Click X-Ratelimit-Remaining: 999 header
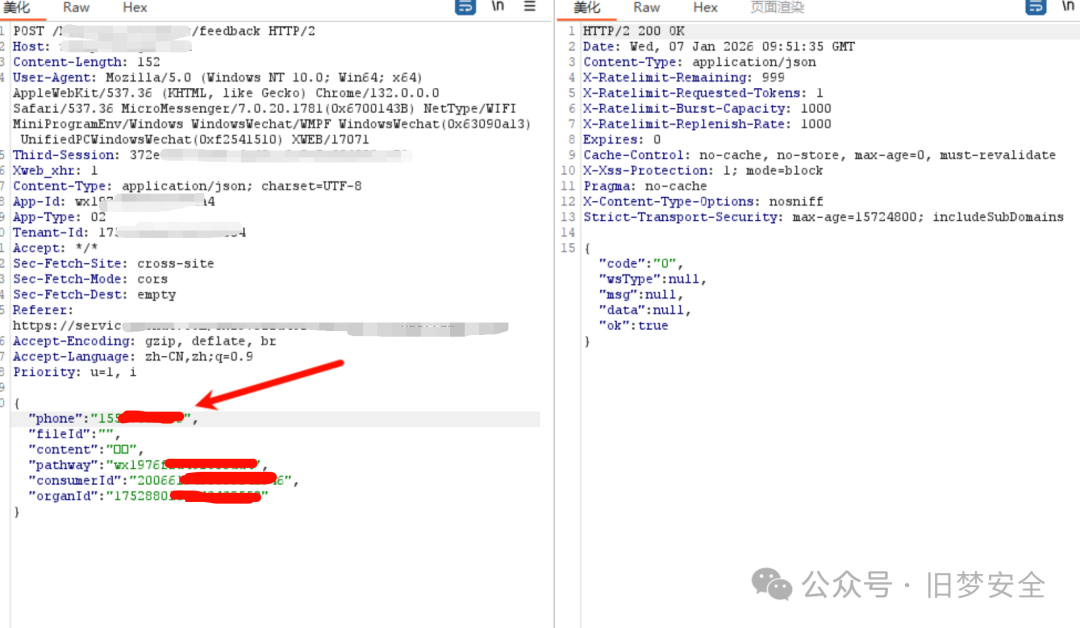Viewport: 1080px width, 628px height. [x=684, y=78]
